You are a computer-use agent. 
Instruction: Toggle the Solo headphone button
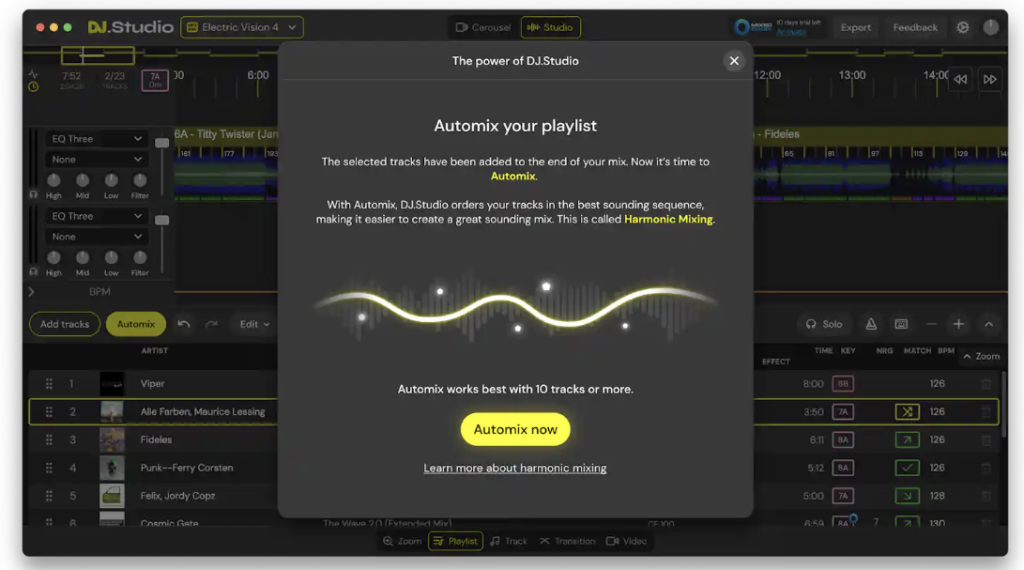pyautogui.click(x=824, y=324)
